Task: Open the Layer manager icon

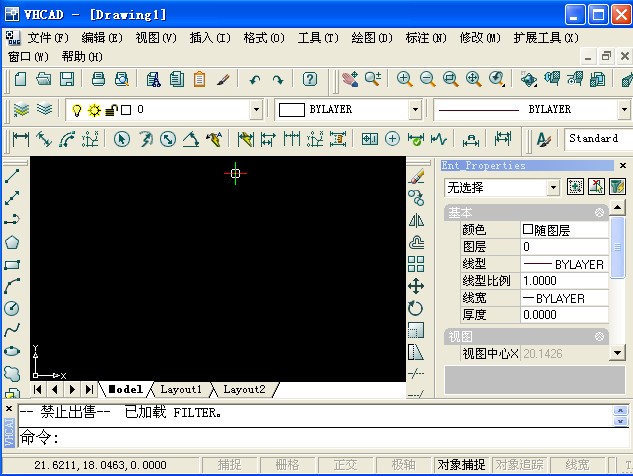Action: tap(21, 109)
